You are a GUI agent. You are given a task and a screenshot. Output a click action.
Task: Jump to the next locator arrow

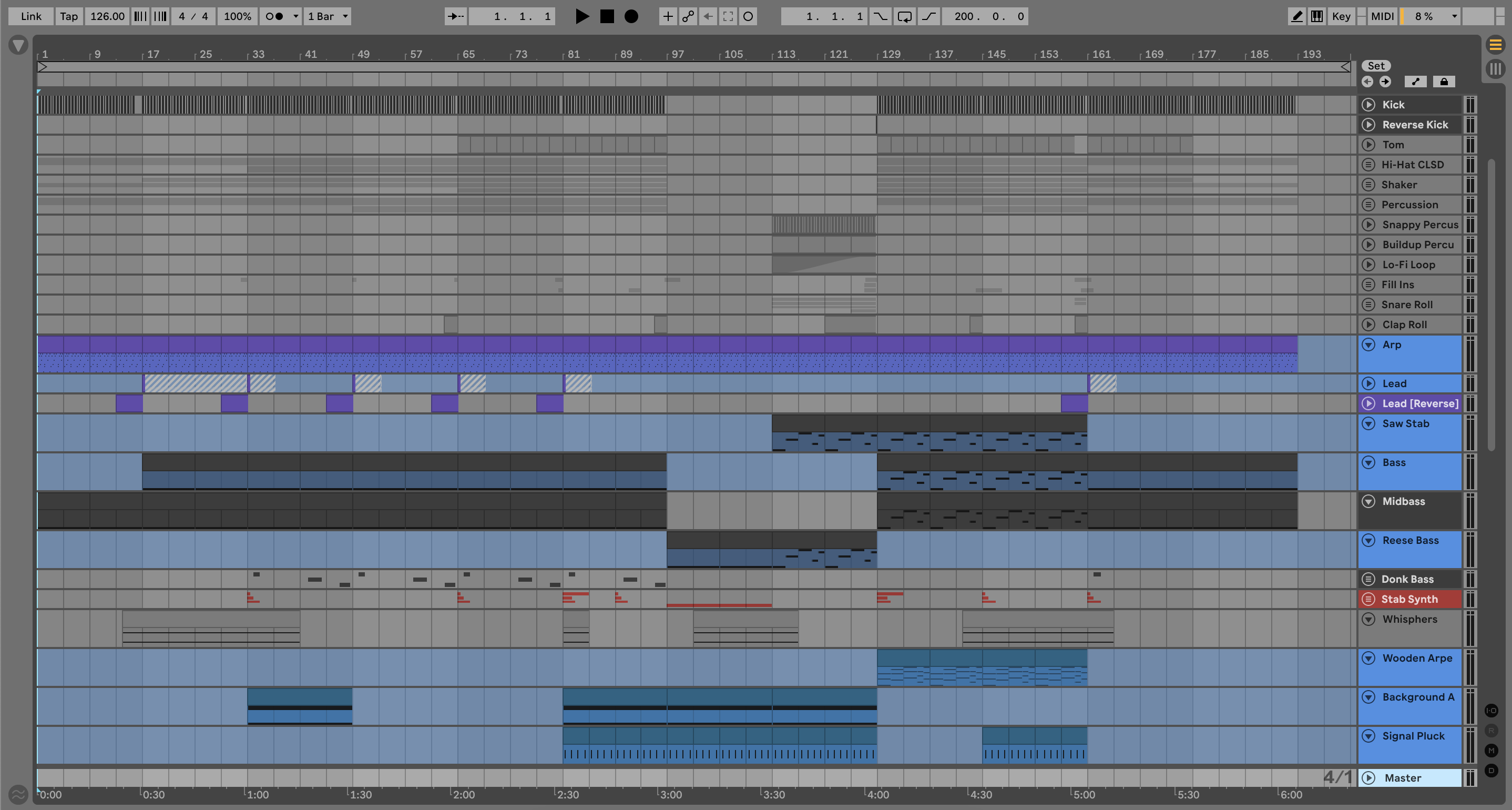point(1385,82)
